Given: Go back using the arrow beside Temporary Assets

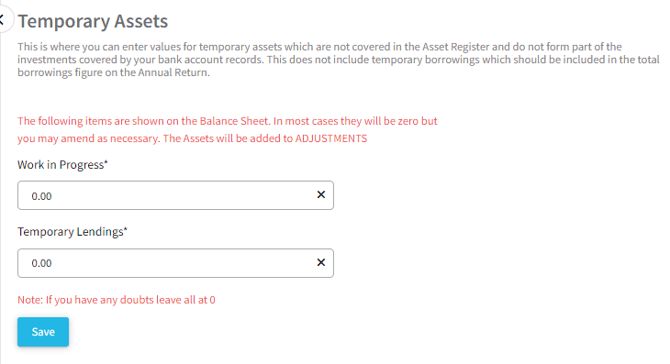Looking at the screenshot, I should [2, 20].
